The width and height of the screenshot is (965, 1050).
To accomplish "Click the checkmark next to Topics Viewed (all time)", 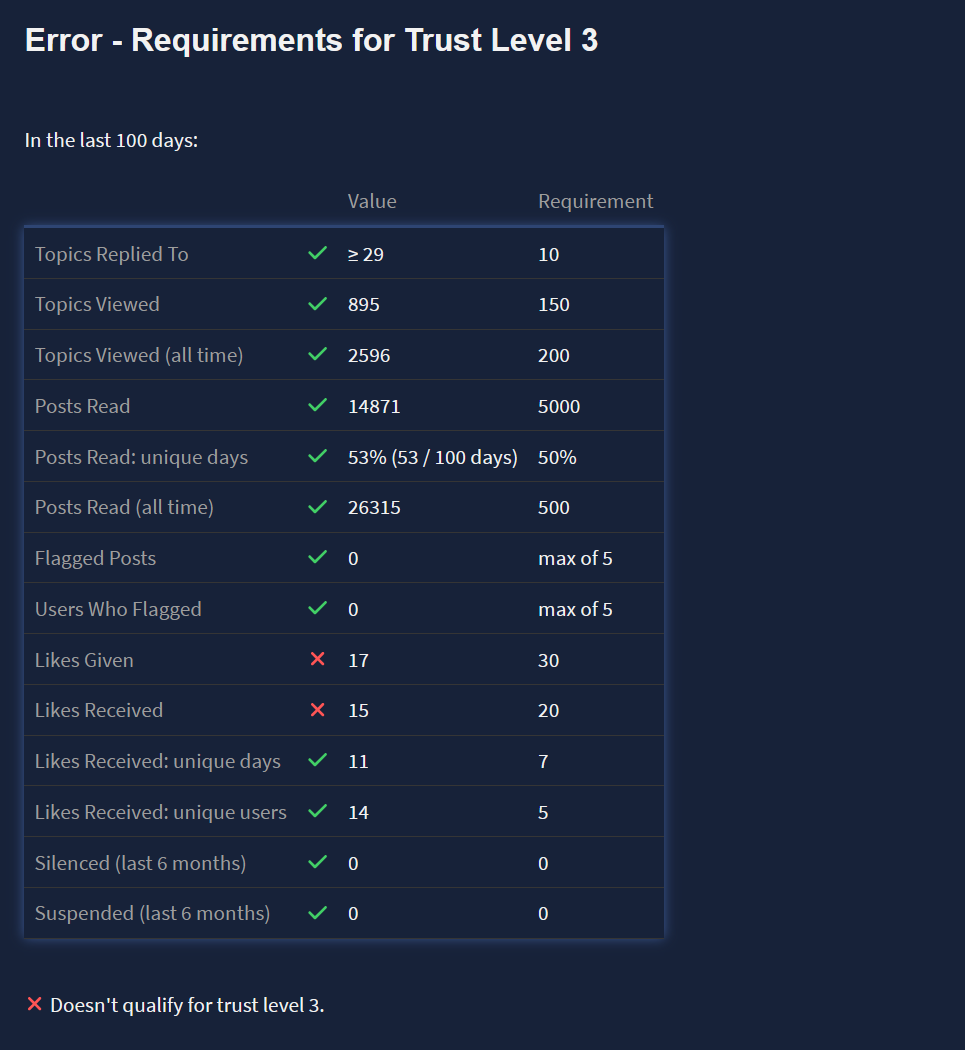I will pyautogui.click(x=317, y=355).
